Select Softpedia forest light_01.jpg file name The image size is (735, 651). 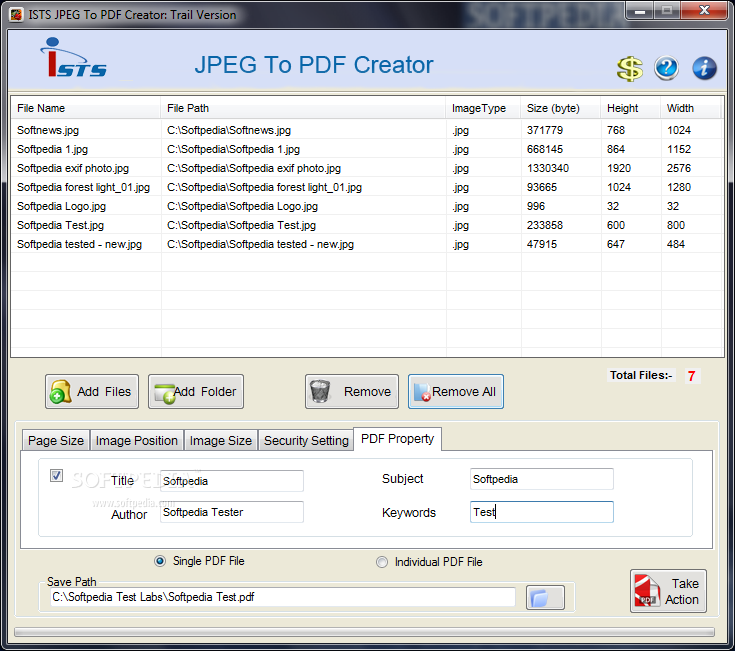coord(83,187)
